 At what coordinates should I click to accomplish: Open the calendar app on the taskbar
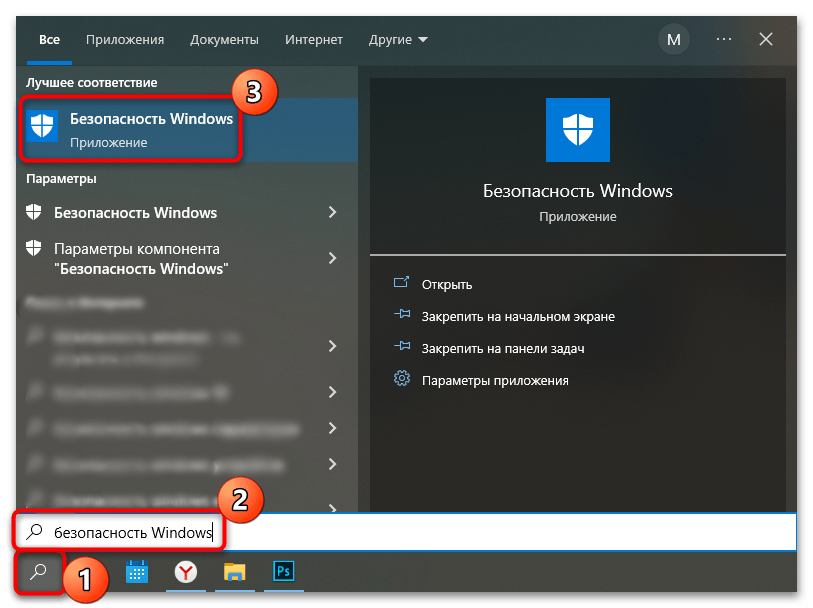coord(137,572)
